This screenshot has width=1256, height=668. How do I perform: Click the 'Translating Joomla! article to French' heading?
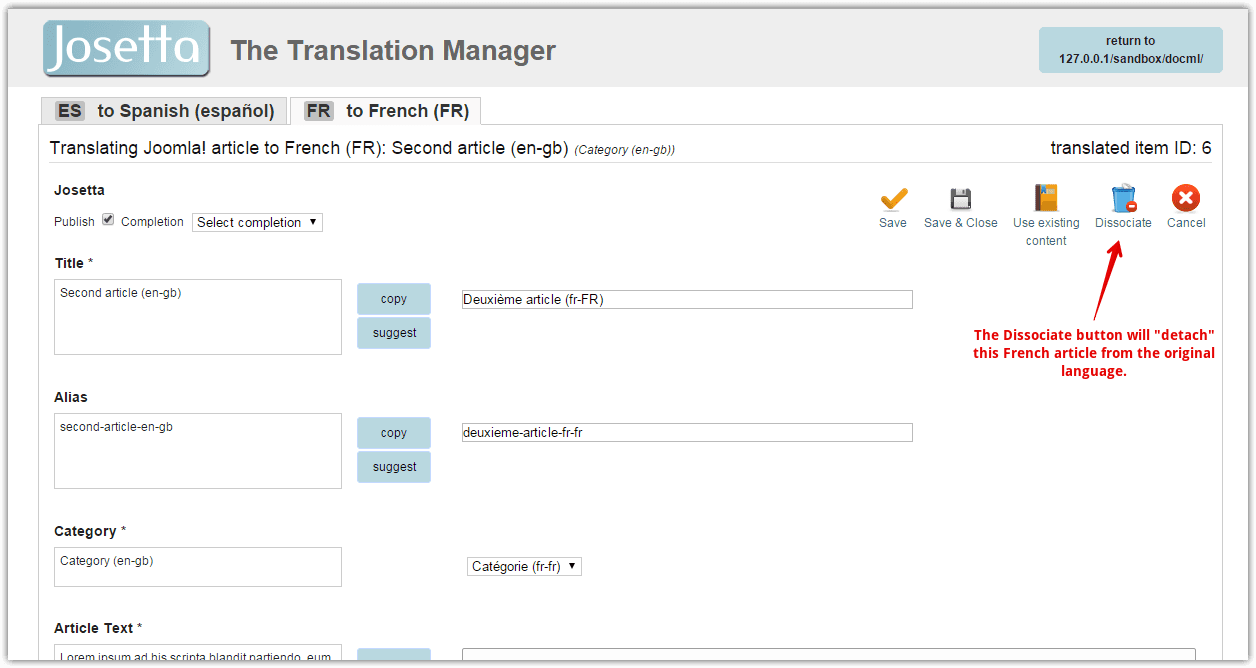[309, 148]
